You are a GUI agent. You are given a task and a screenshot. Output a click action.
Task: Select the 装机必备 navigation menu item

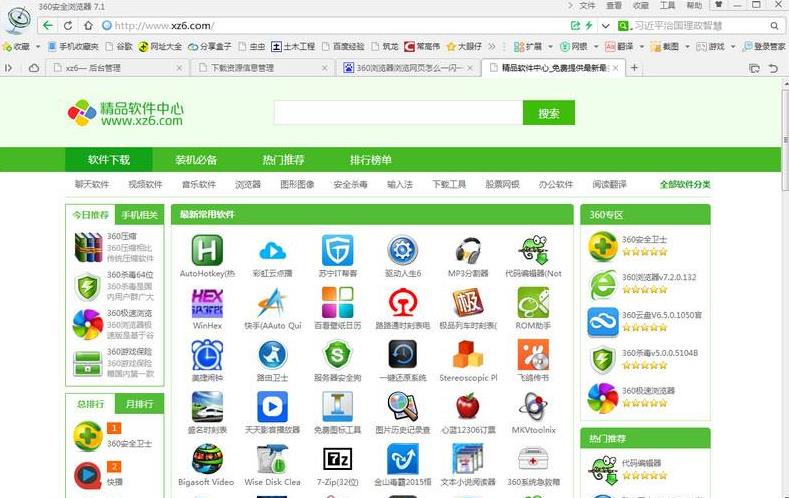(196, 160)
